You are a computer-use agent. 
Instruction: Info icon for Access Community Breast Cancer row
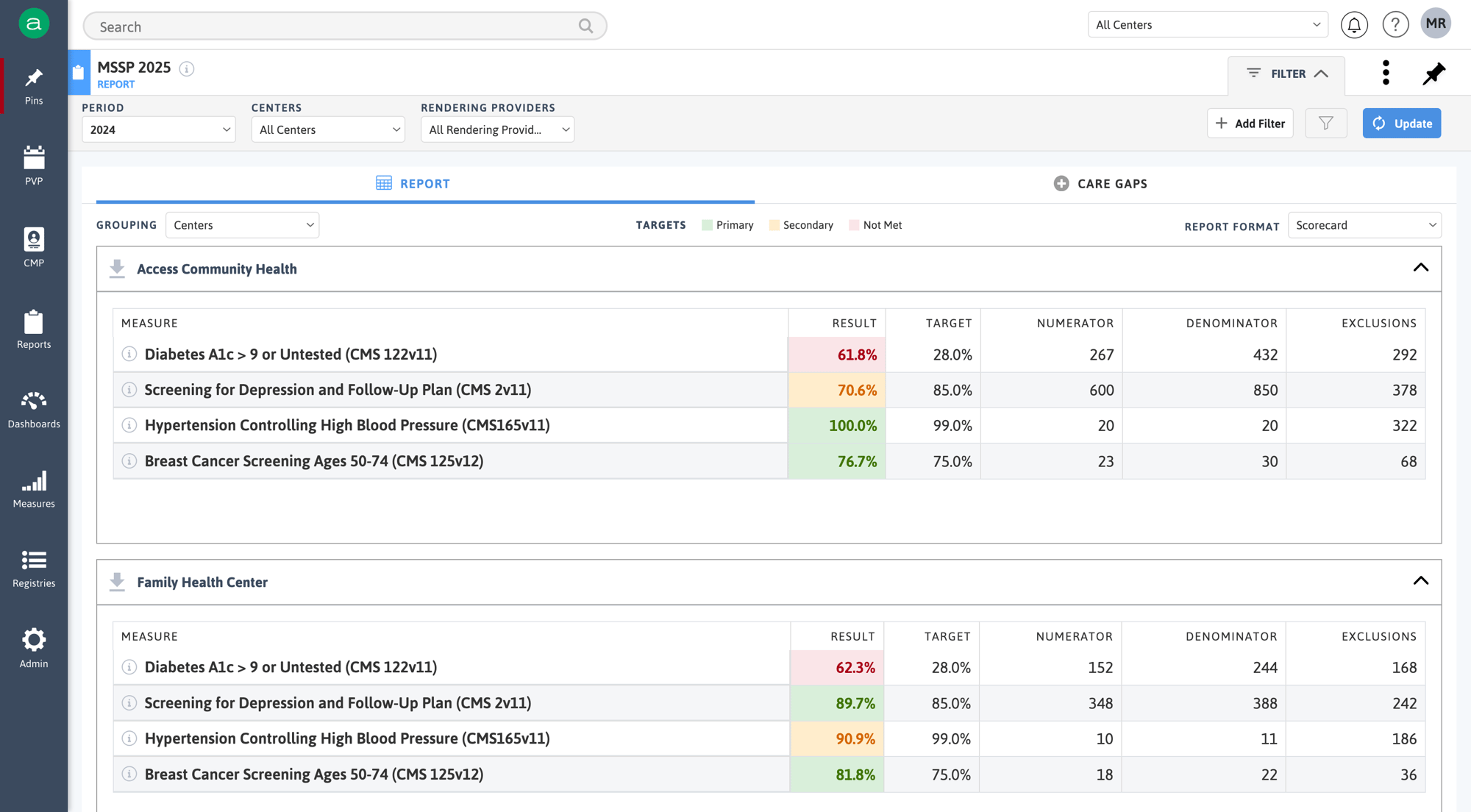(129, 461)
